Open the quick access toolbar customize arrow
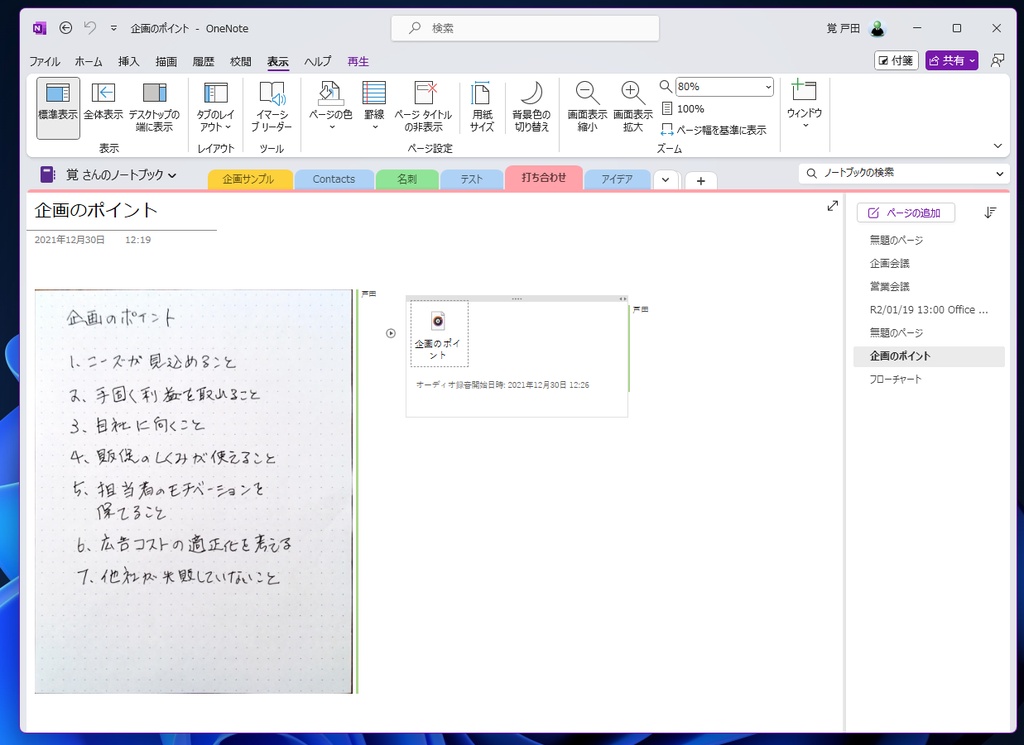The image size is (1024, 745). click(114, 28)
